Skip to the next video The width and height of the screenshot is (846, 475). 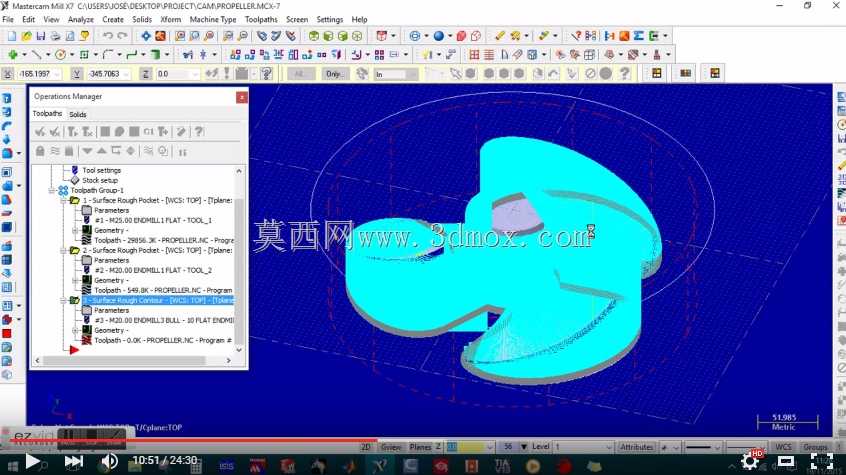click(x=73, y=461)
